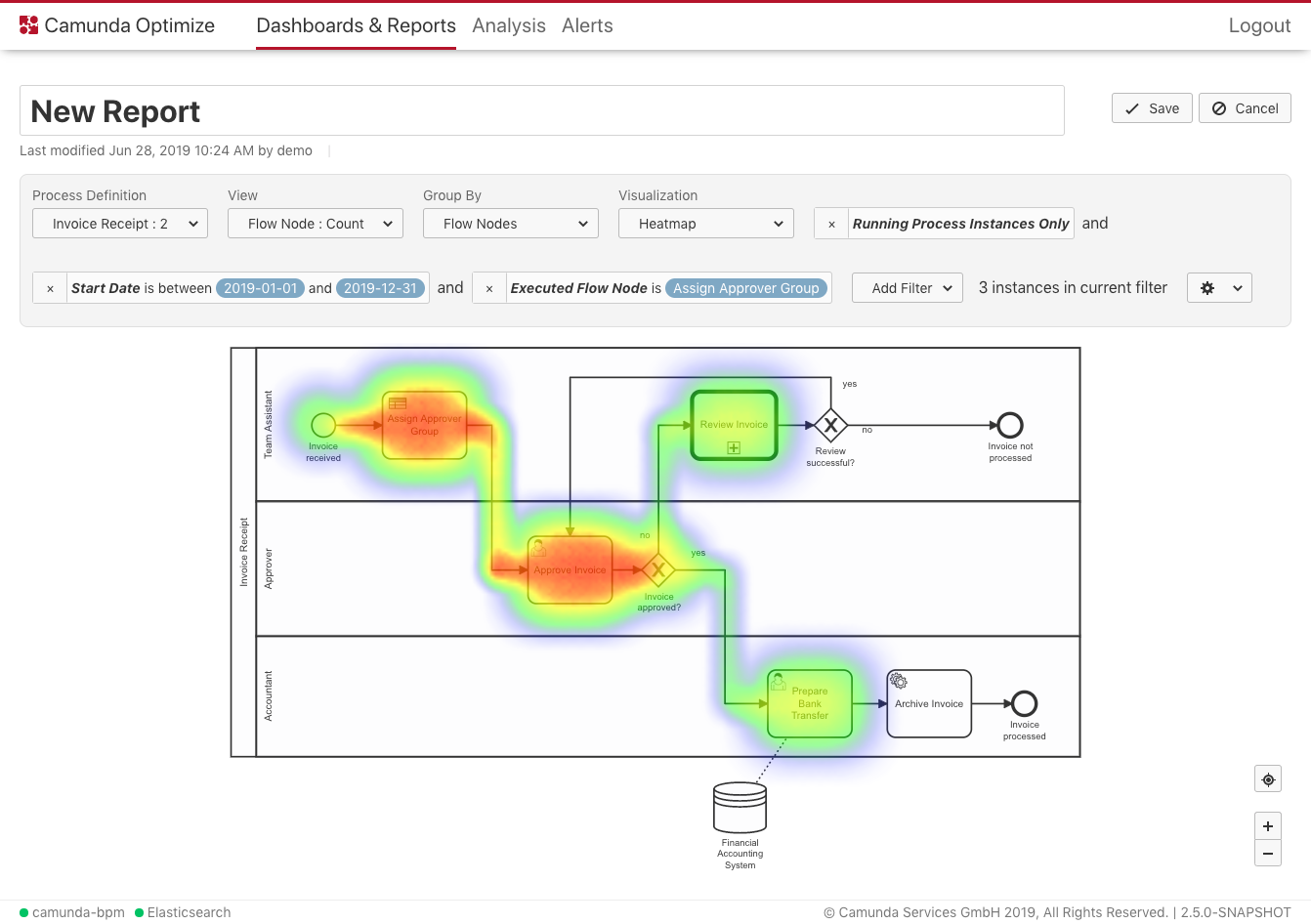Reset diagram position with the target icon
Screen dimensions: 1311x924
1268,779
